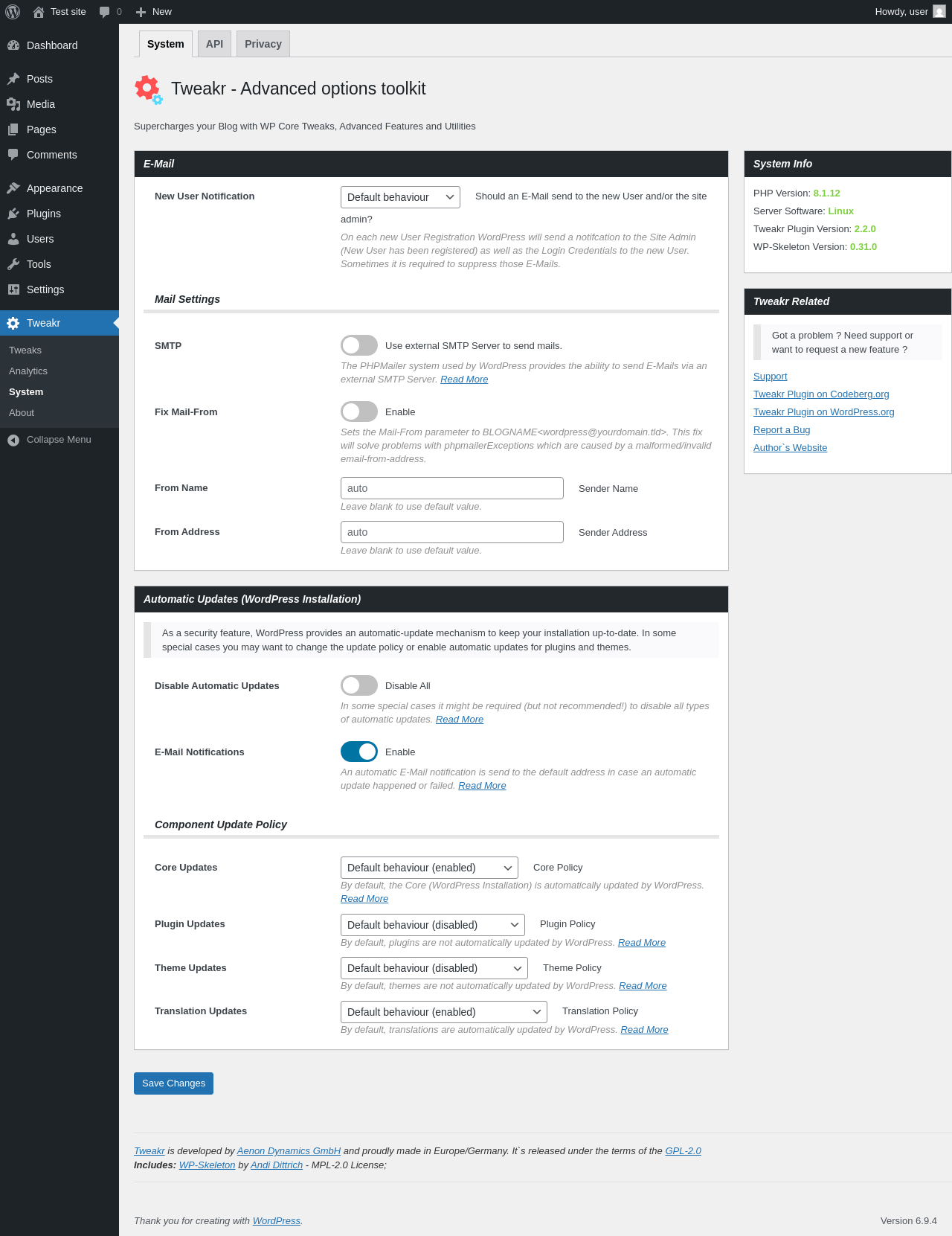Open the About submenu item
This screenshot has height=1236, width=952.
tap(59, 413)
